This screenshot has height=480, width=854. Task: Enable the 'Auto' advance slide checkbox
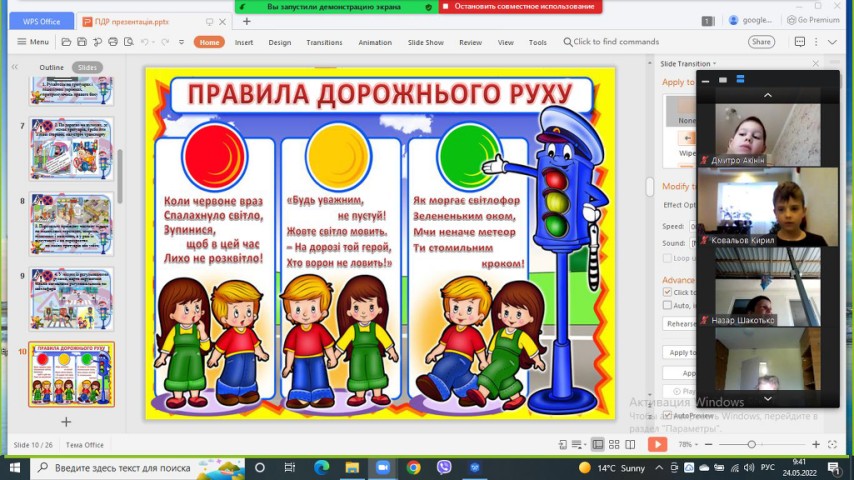pyautogui.click(x=668, y=305)
